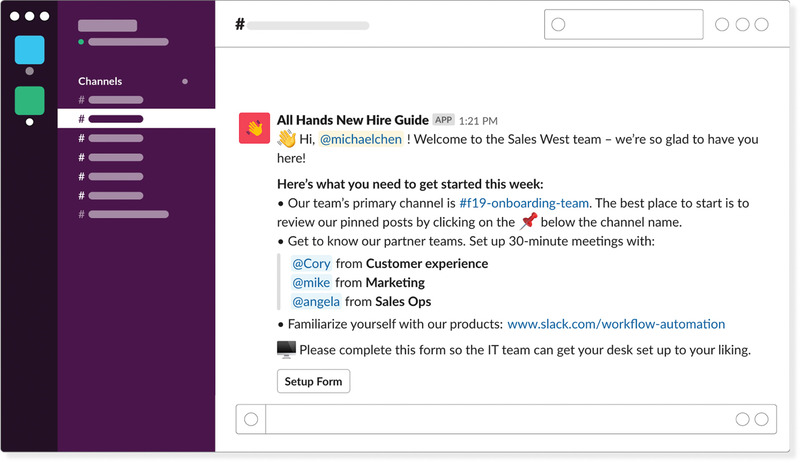This screenshot has height=463, width=800.
Task: Click the rightmost circle in message input
Action: [762, 419]
